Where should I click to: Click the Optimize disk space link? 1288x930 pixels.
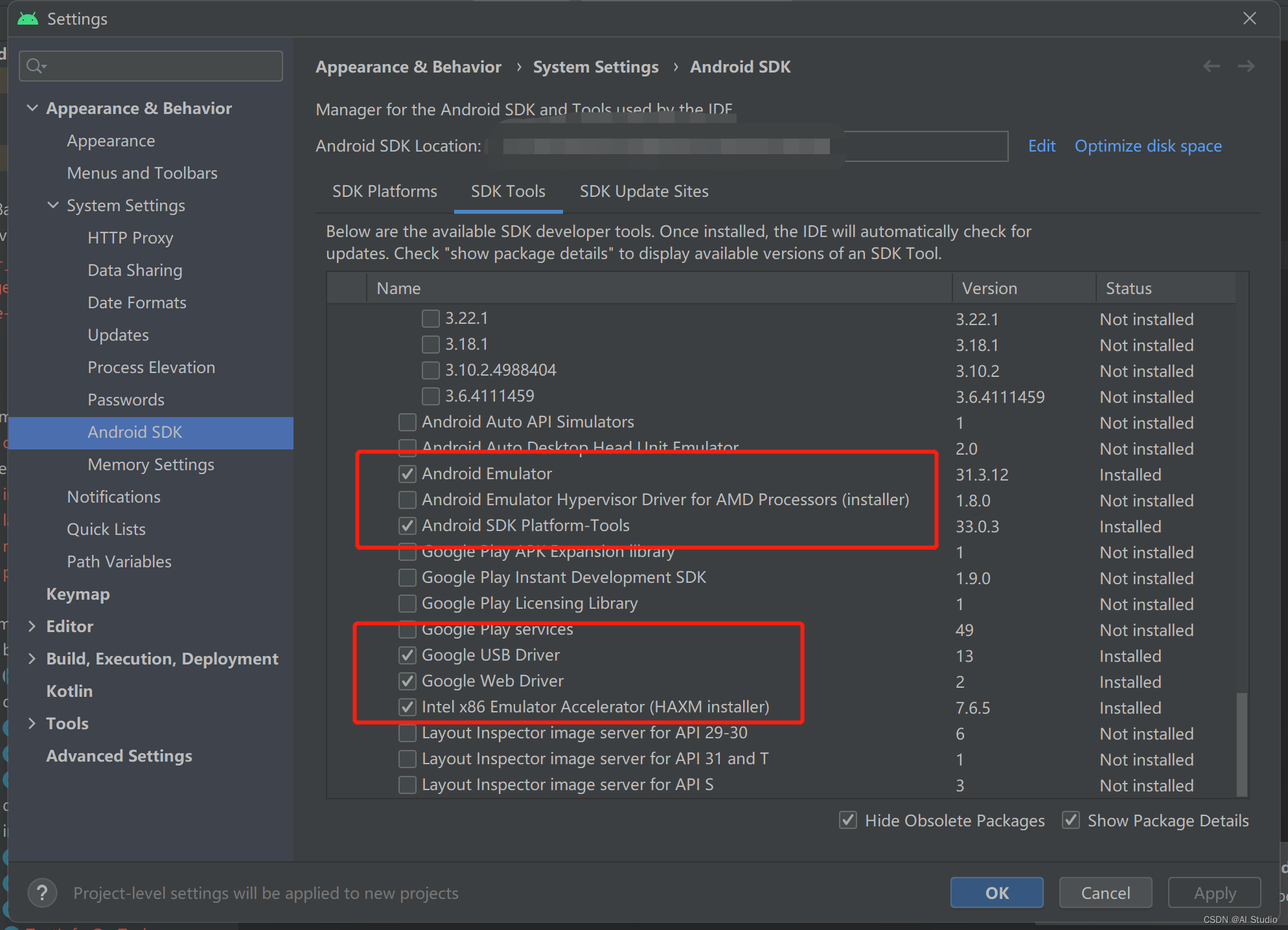(x=1147, y=146)
